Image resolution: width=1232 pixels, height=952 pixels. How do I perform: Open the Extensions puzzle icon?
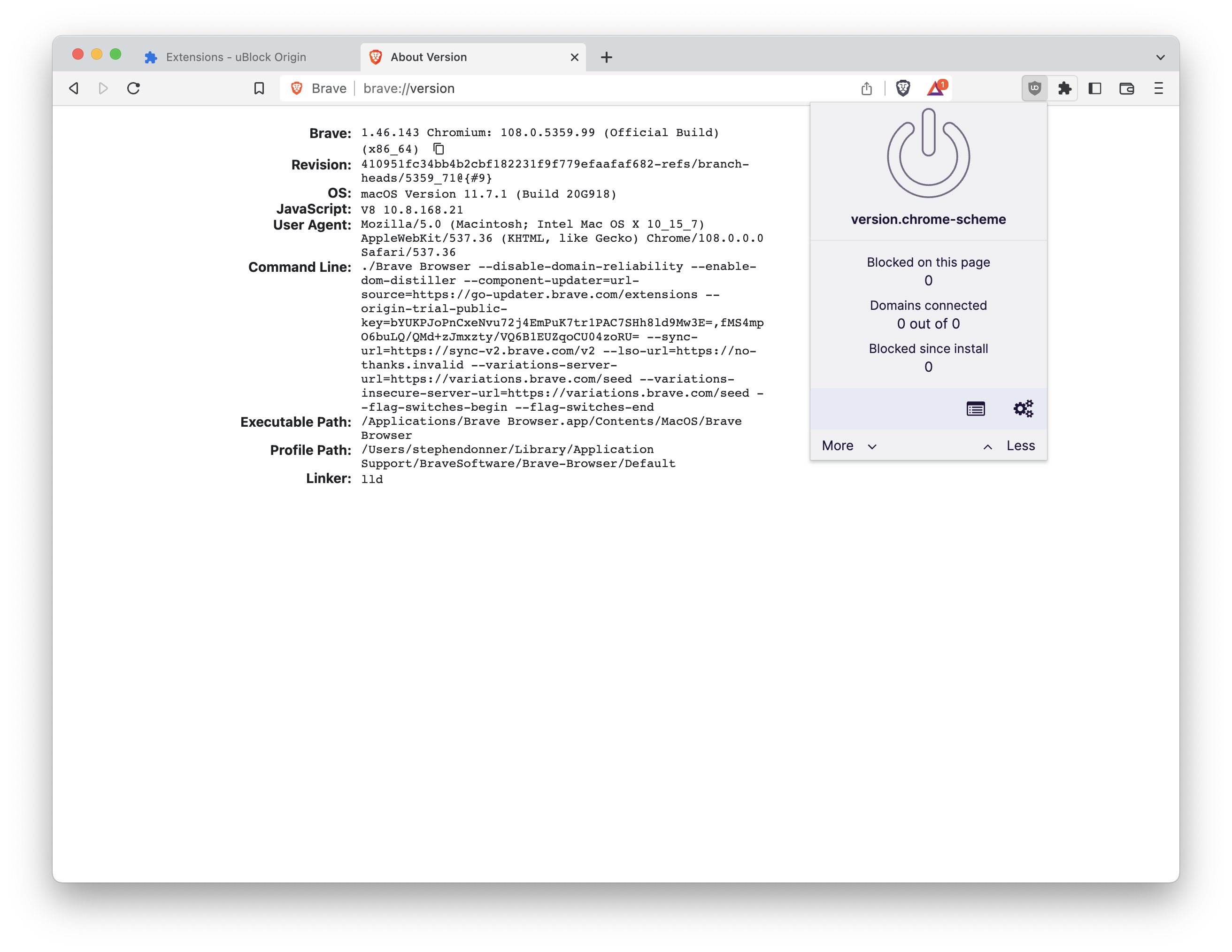click(1064, 88)
